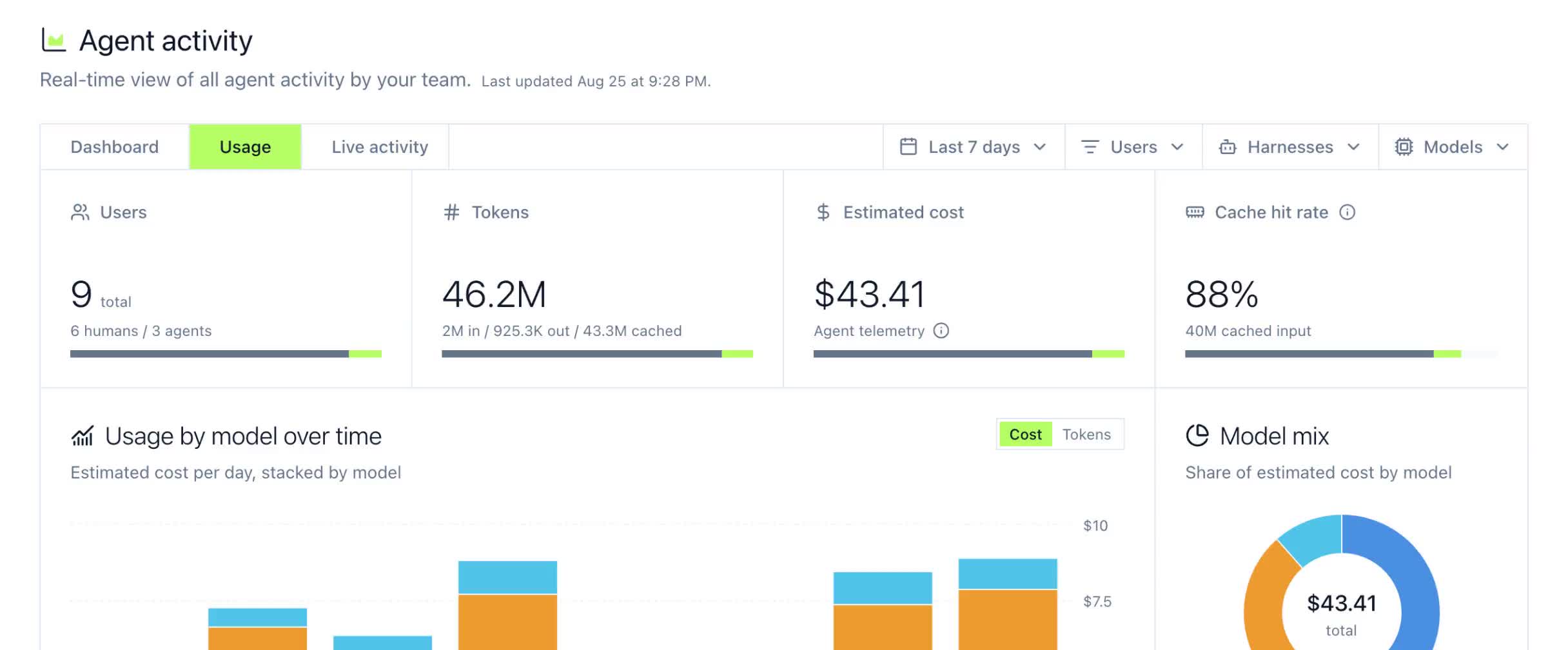Click the '40M cached input' text
The width and height of the screenshot is (1568, 650).
1248,331
